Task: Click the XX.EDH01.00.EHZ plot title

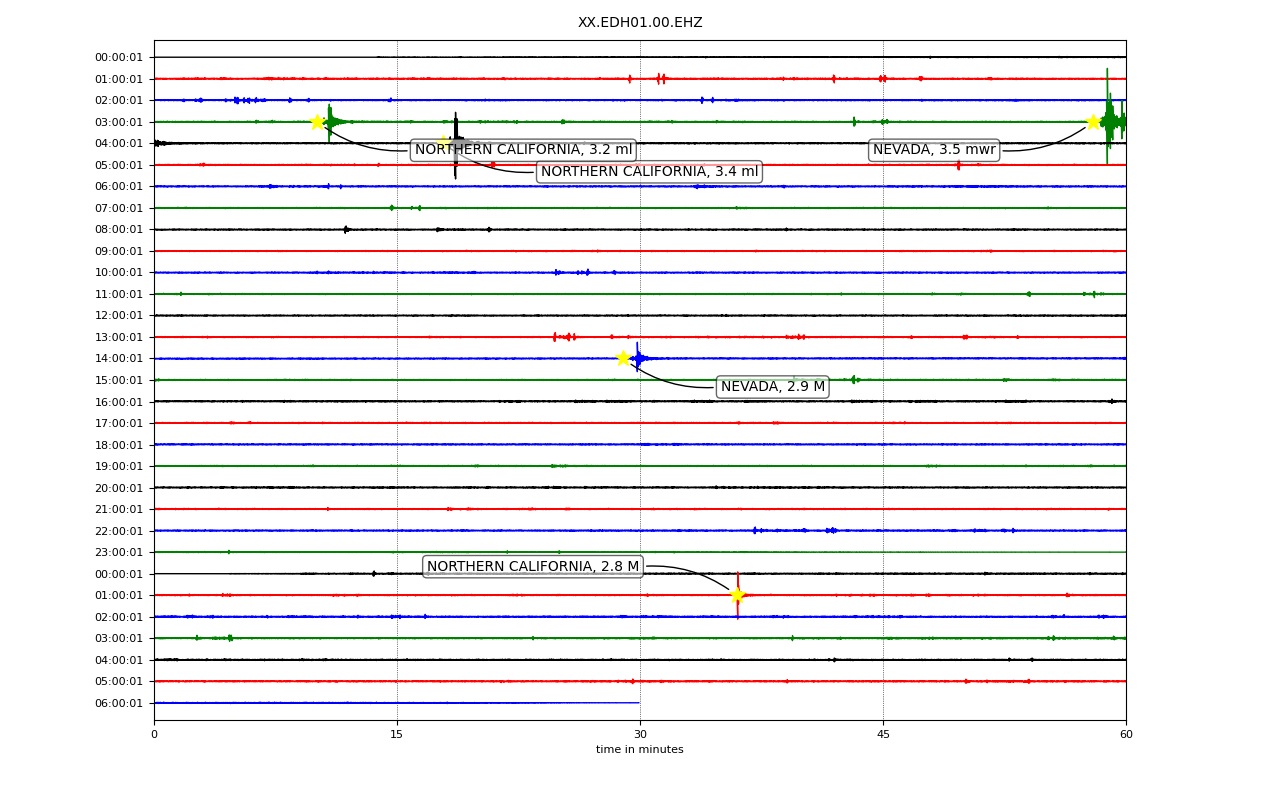Action: [640, 22]
